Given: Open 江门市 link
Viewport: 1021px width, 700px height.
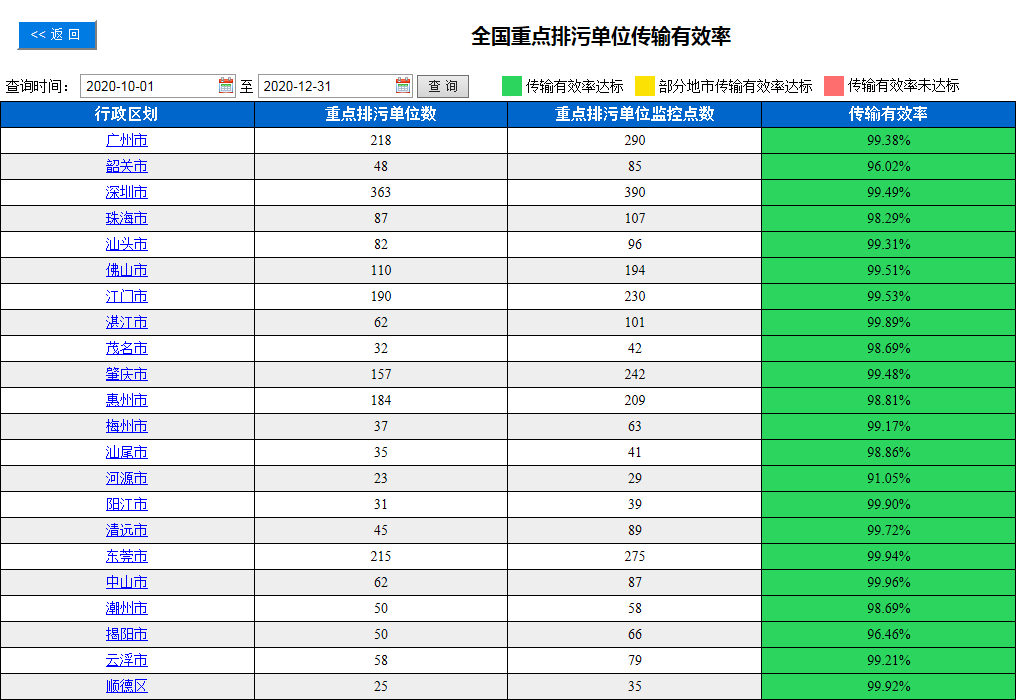Looking at the screenshot, I should 127,296.
